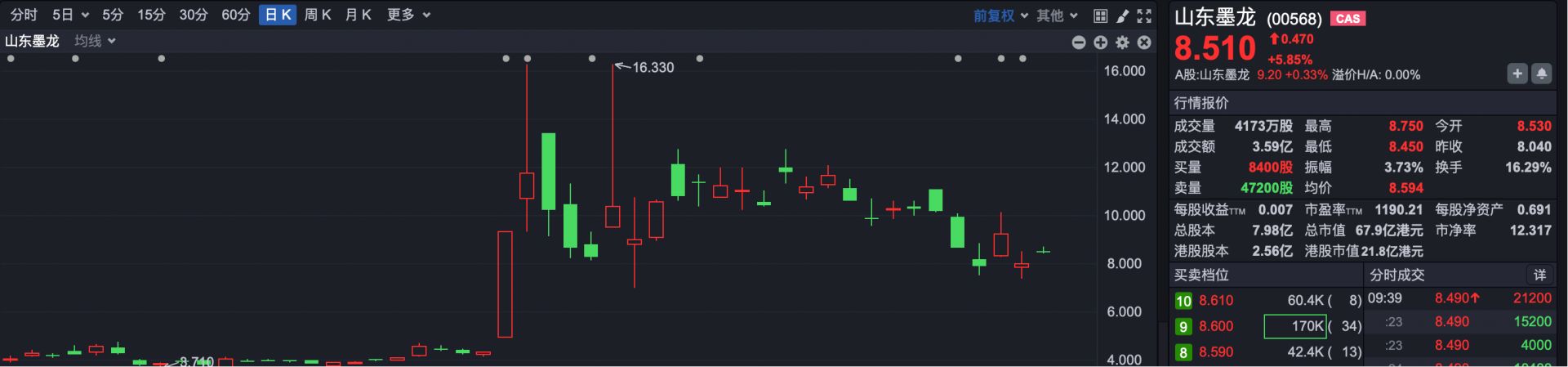The height and width of the screenshot is (367, 1568).
Task: Add stock to watchlist plus button
Action: coord(1517,74)
